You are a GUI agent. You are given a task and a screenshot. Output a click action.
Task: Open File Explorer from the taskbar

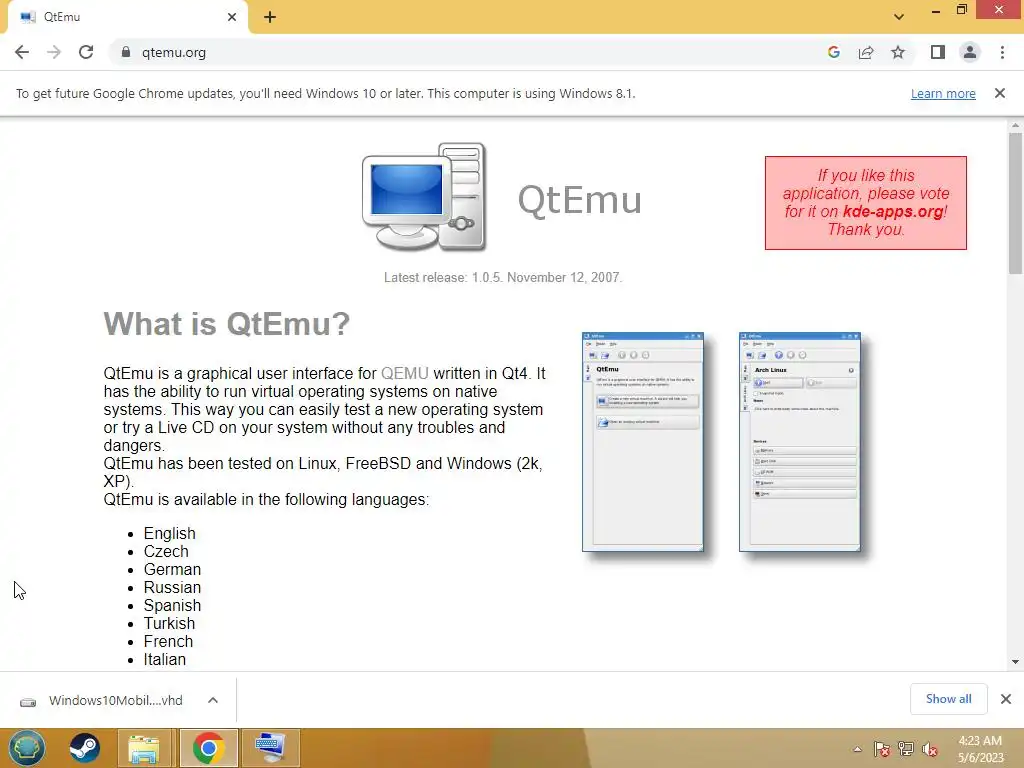pos(144,748)
